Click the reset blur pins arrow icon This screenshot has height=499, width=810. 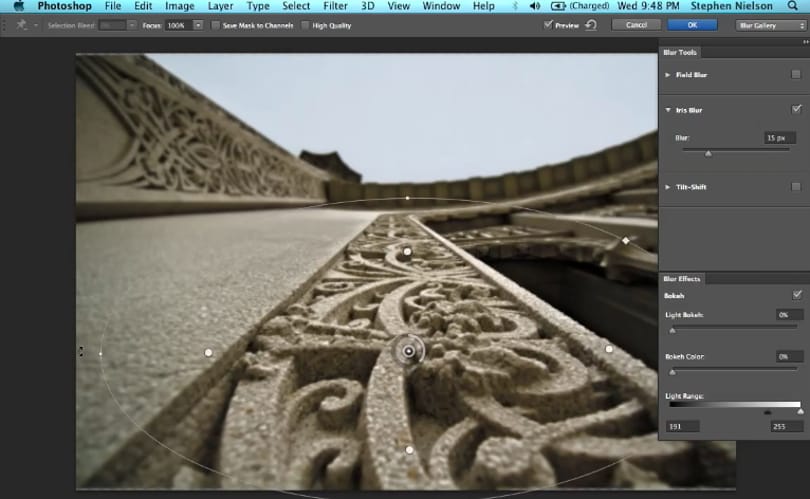click(x=591, y=25)
